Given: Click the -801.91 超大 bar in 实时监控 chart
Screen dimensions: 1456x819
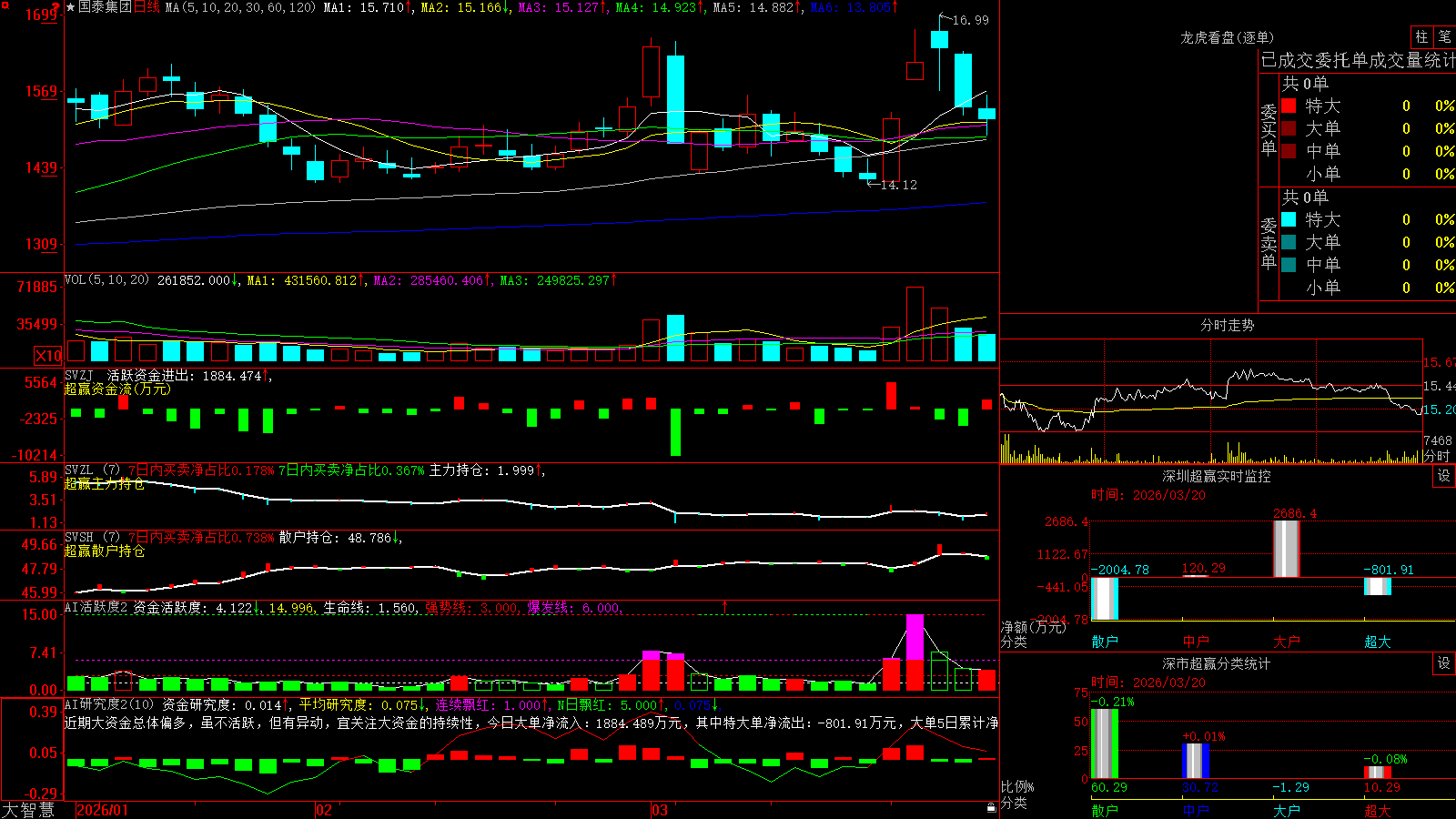Looking at the screenshot, I should pos(1377,586).
